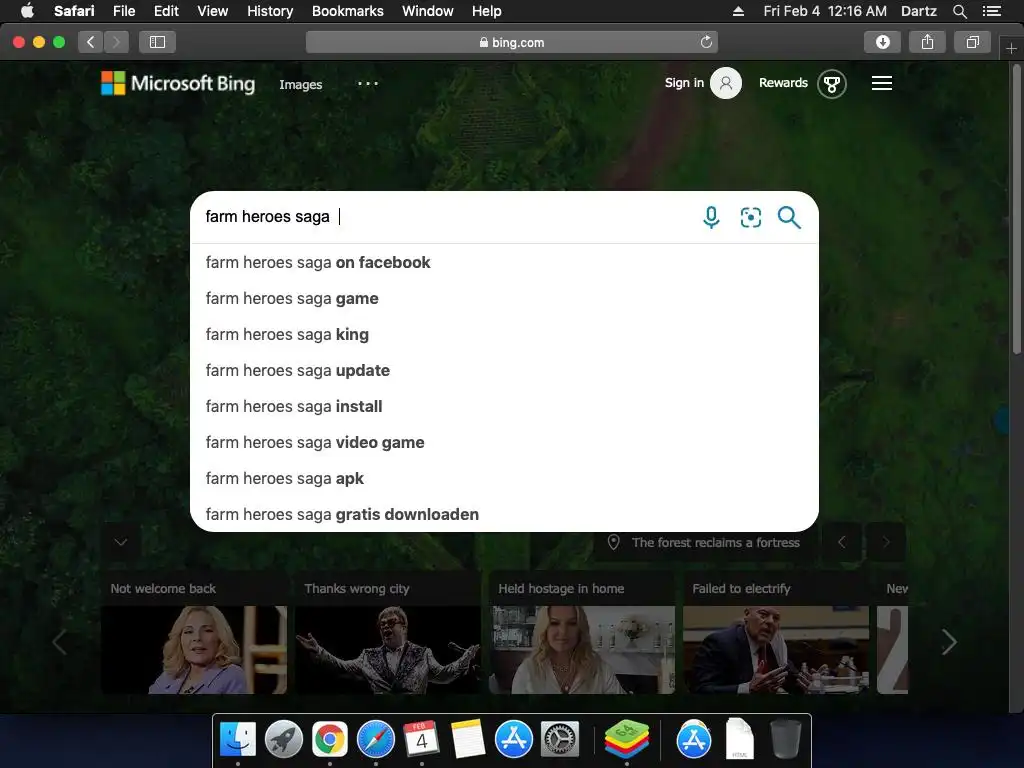Open Spotlight search in menu bar
Viewport: 1024px width, 768px height.
[x=959, y=11]
